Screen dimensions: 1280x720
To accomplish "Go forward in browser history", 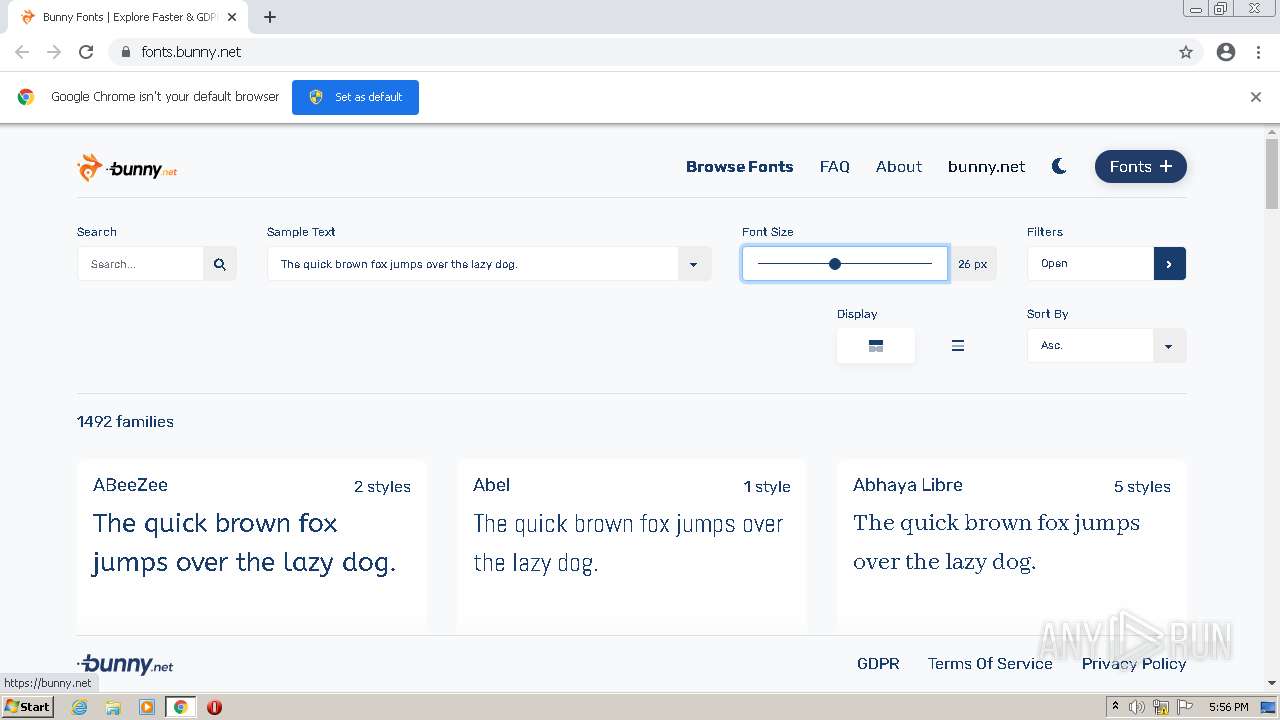I will click(54, 52).
